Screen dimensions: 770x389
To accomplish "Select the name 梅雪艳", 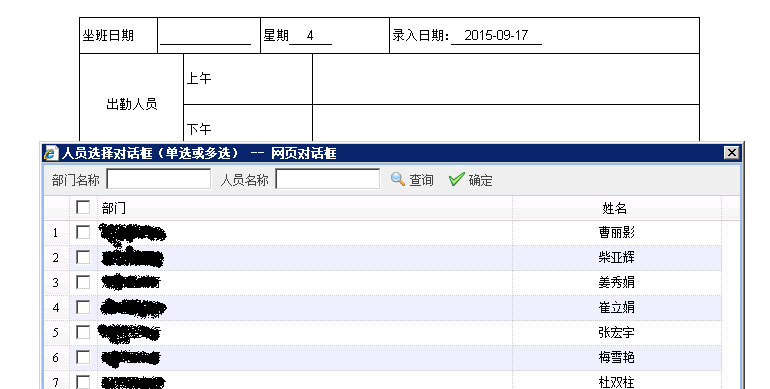I will [617, 358].
